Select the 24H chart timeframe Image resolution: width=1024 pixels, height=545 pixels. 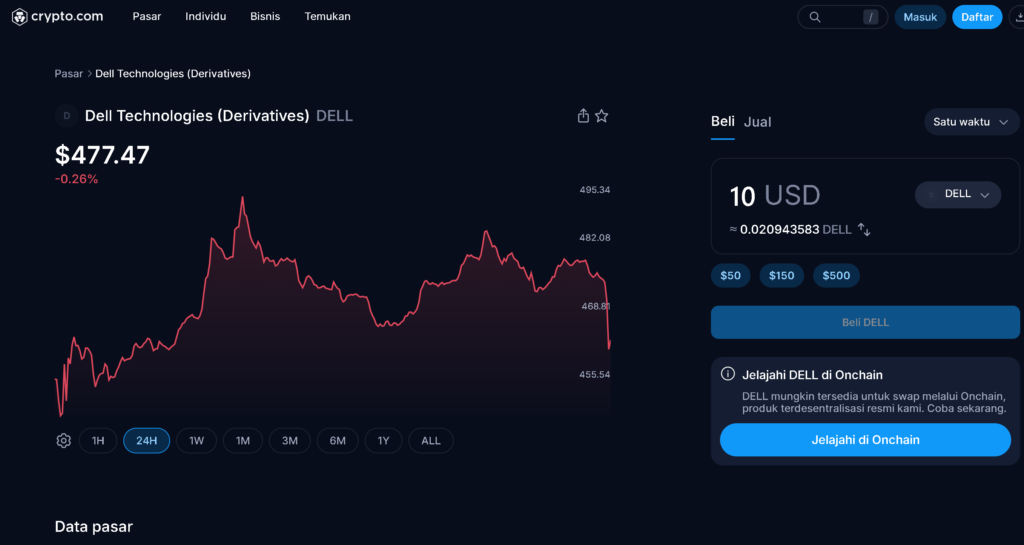(146, 441)
